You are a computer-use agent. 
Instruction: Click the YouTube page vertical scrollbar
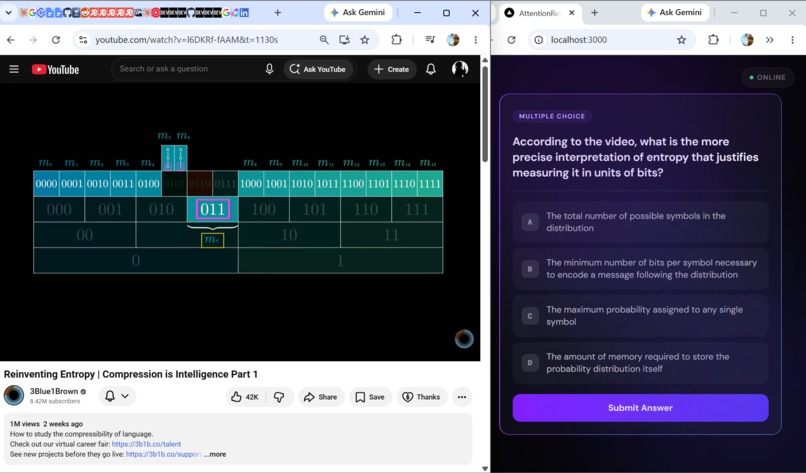tap(484, 116)
